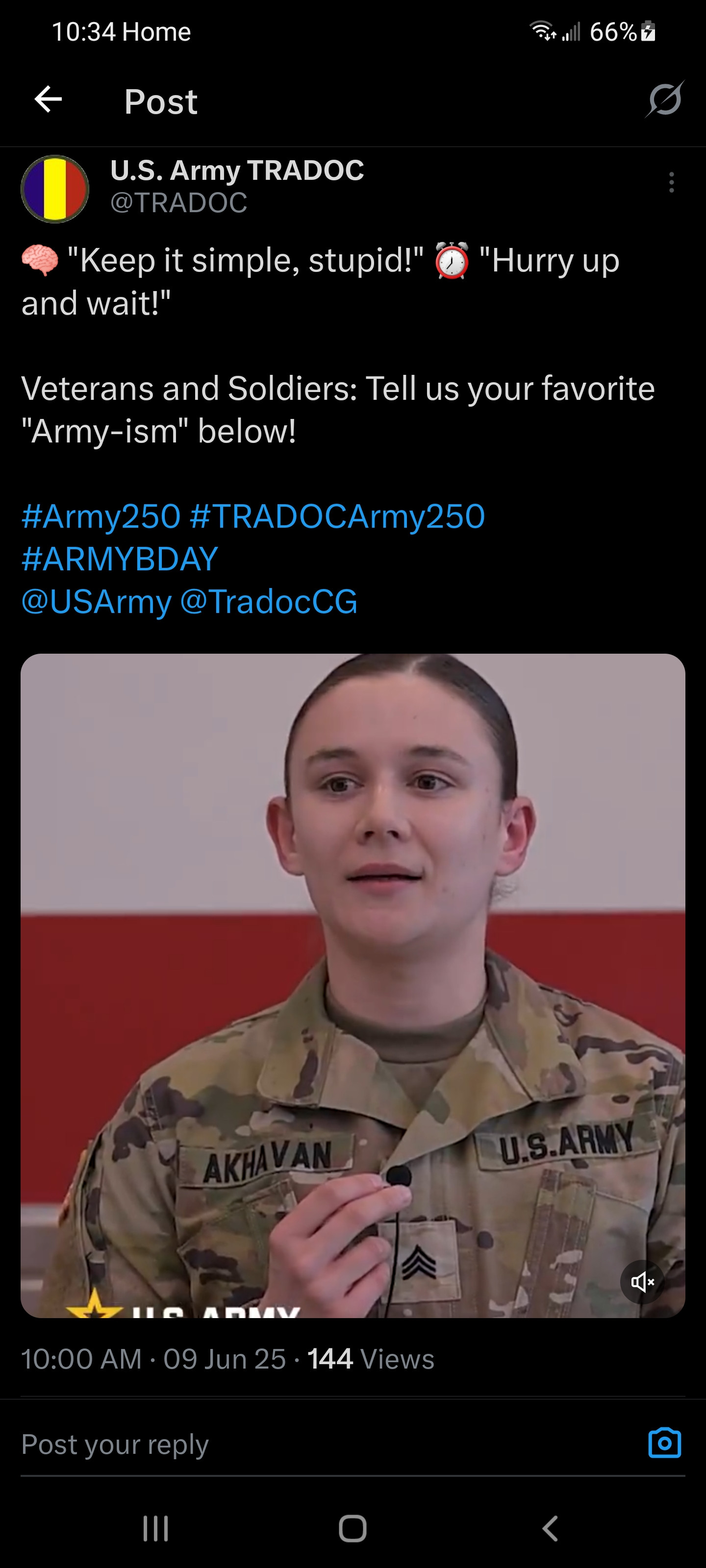The image size is (706, 1568).
Task: Tap the camera icon in reply bar
Action: click(665, 1443)
